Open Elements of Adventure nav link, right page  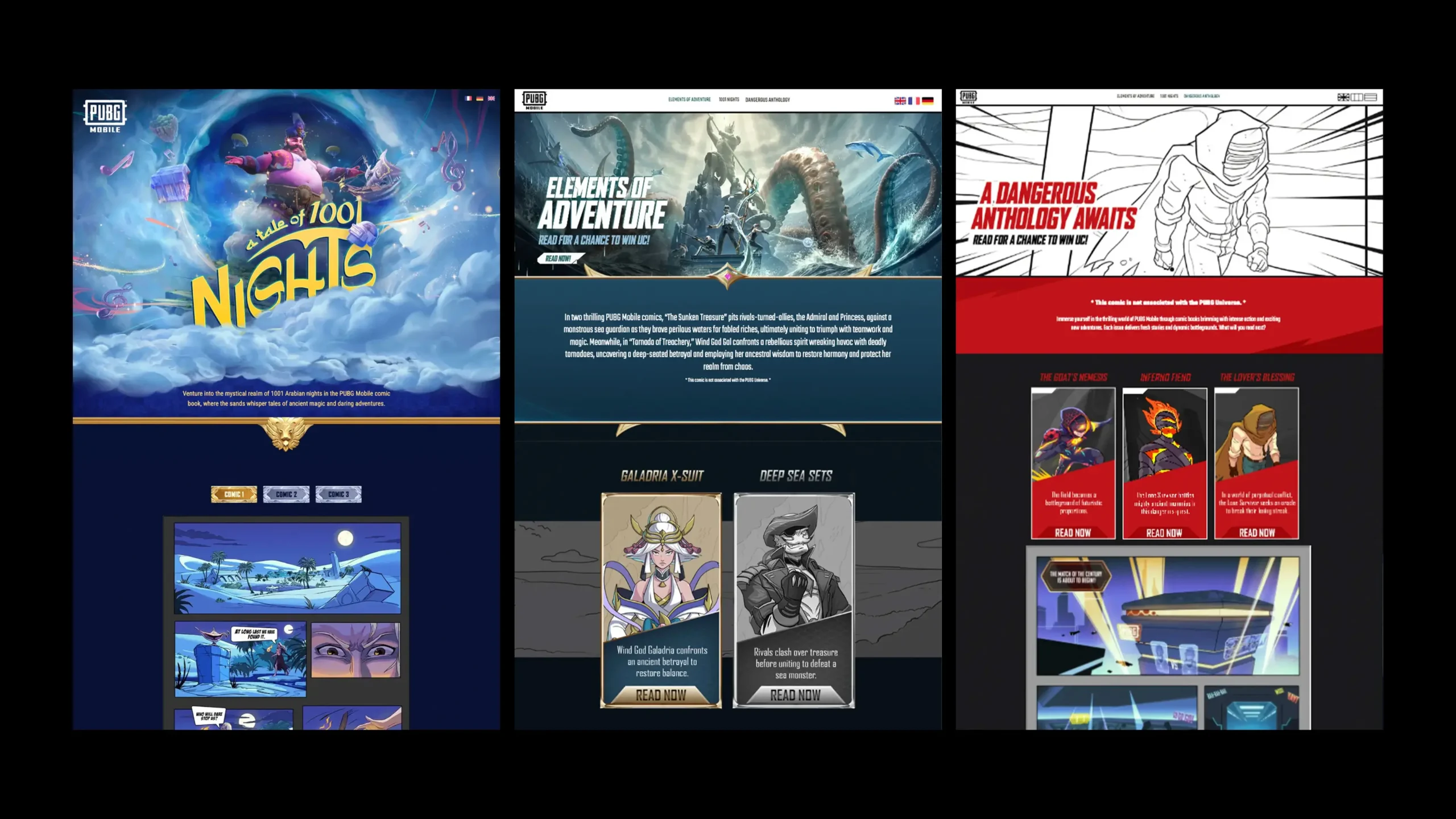point(1136,96)
